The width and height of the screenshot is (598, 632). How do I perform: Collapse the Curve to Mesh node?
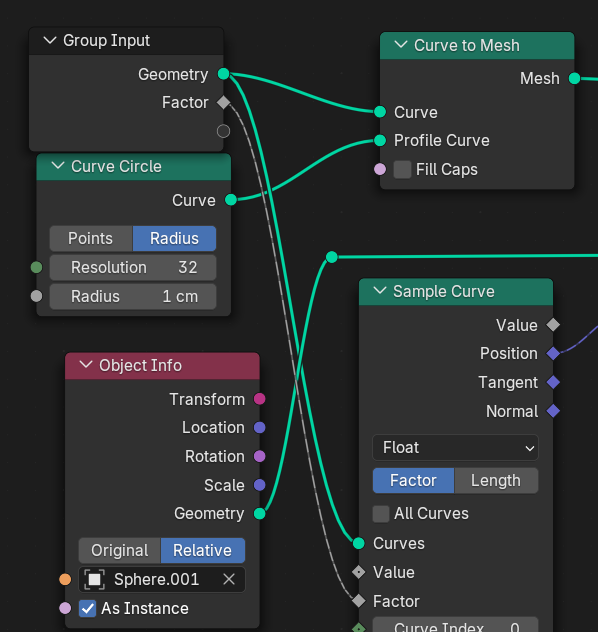tap(401, 45)
